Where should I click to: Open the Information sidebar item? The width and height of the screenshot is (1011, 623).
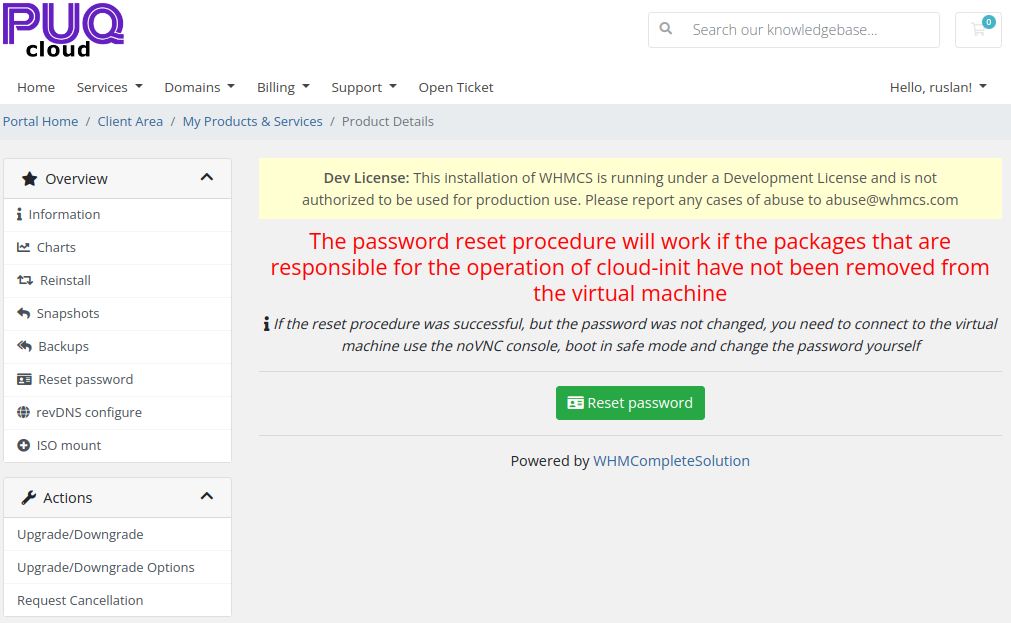pyautogui.click(x=117, y=215)
